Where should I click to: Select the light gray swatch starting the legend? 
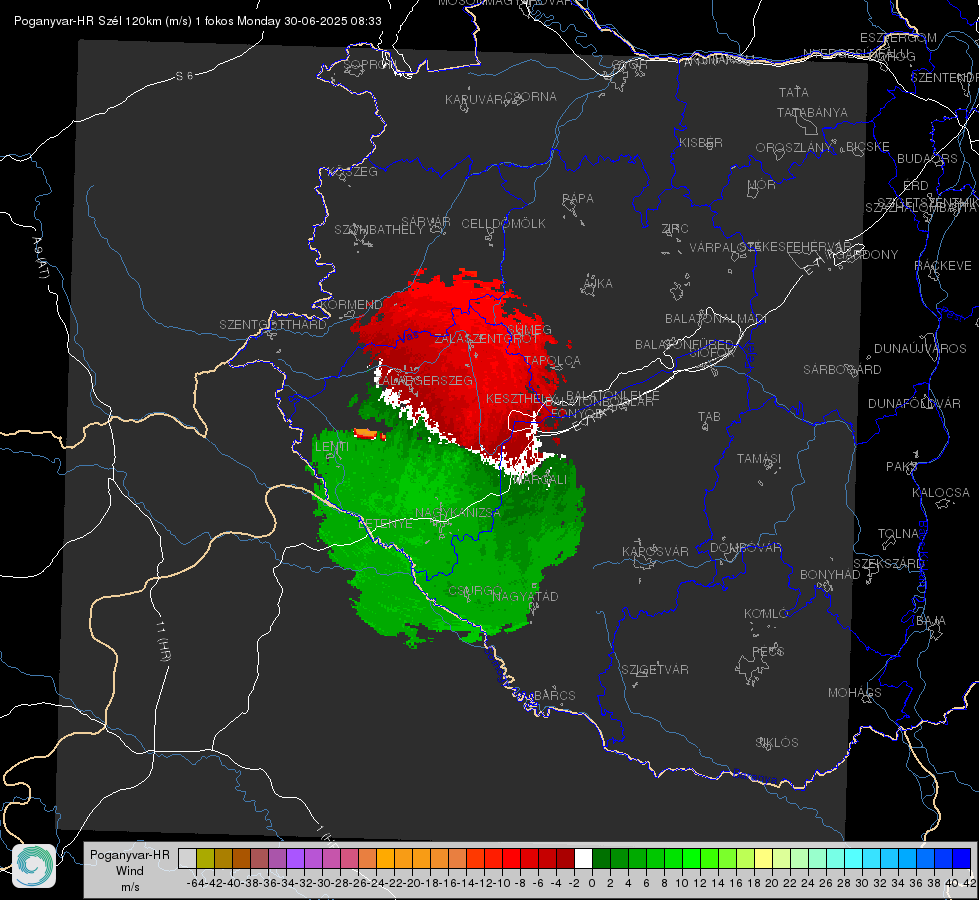tap(187, 859)
